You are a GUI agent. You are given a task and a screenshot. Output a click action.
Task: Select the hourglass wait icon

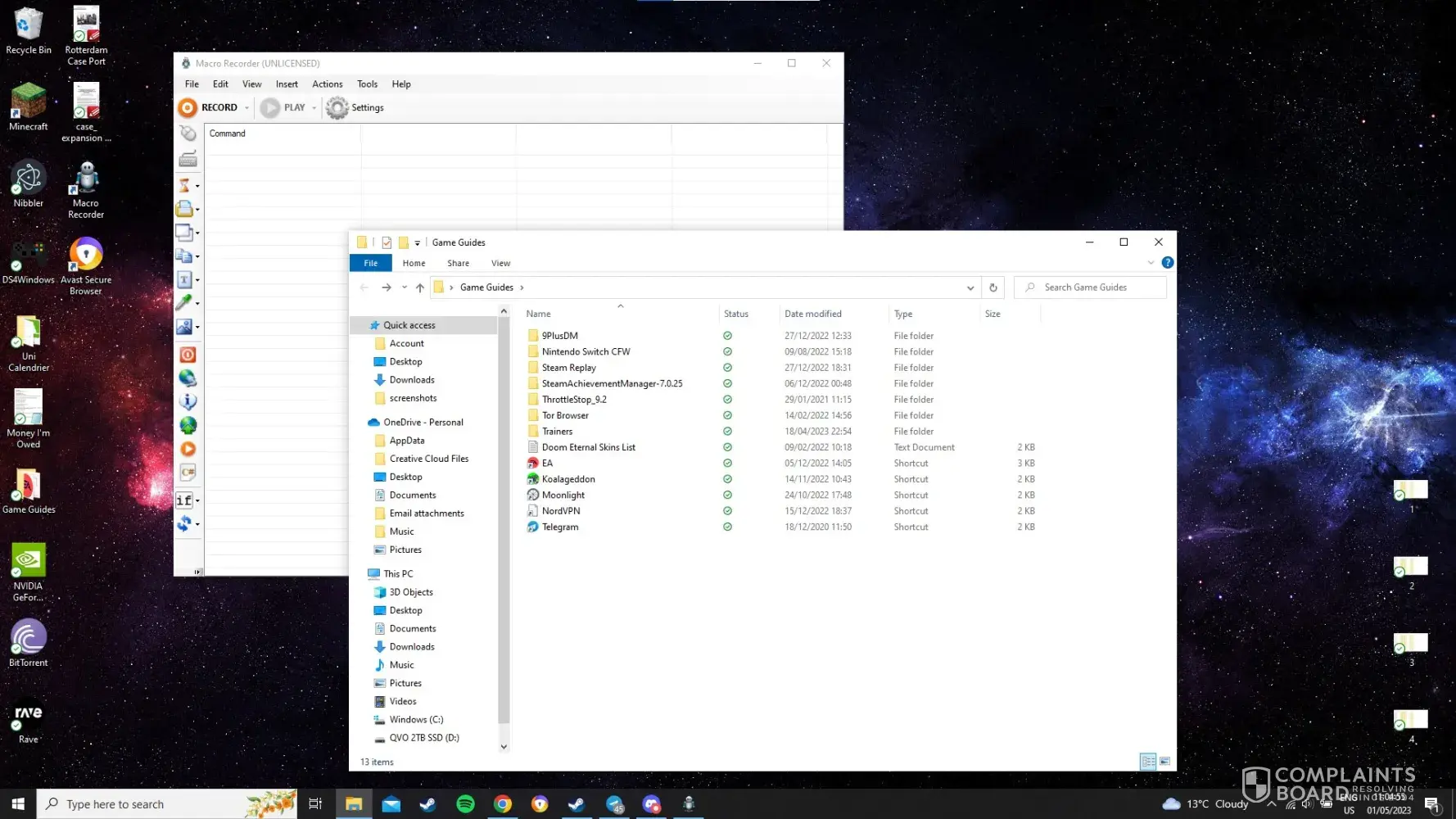[185, 186]
